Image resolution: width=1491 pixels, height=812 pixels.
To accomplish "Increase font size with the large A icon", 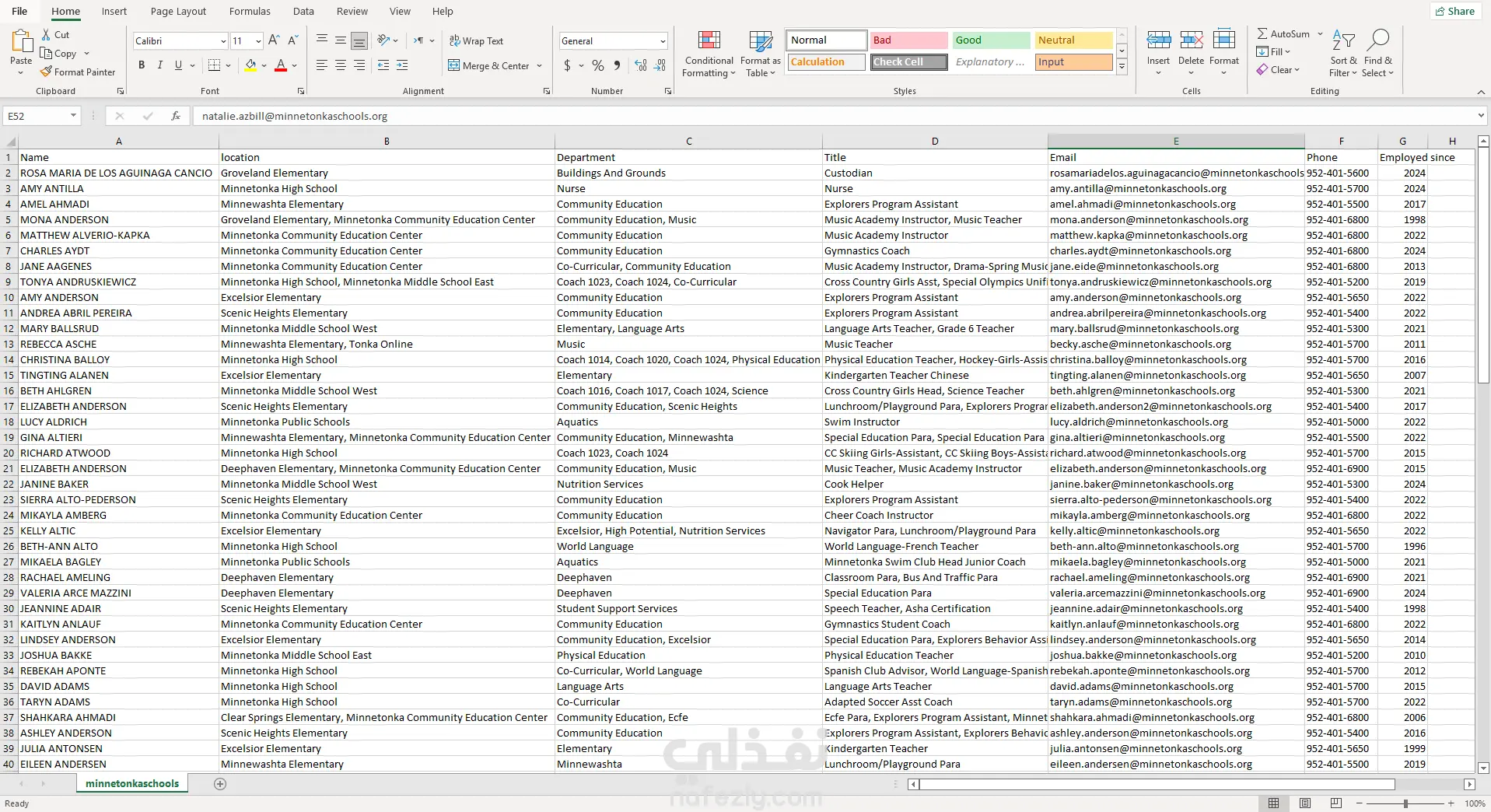I will tap(274, 40).
